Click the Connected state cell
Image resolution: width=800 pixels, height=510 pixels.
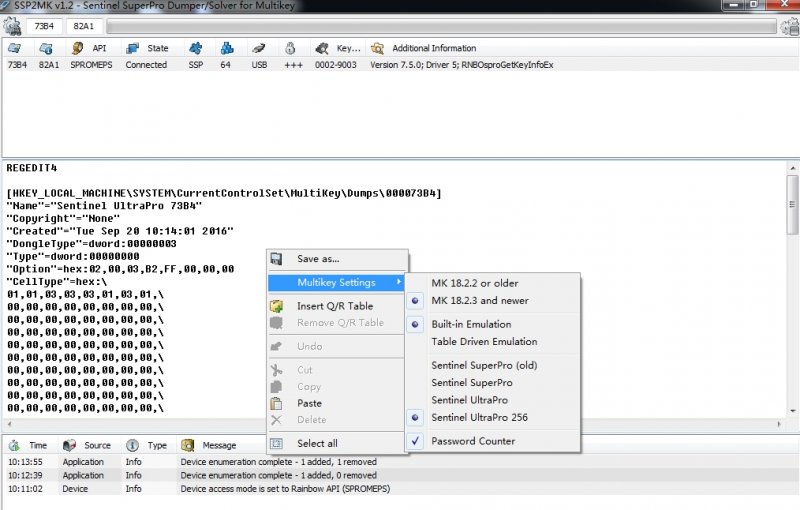coord(146,65)
